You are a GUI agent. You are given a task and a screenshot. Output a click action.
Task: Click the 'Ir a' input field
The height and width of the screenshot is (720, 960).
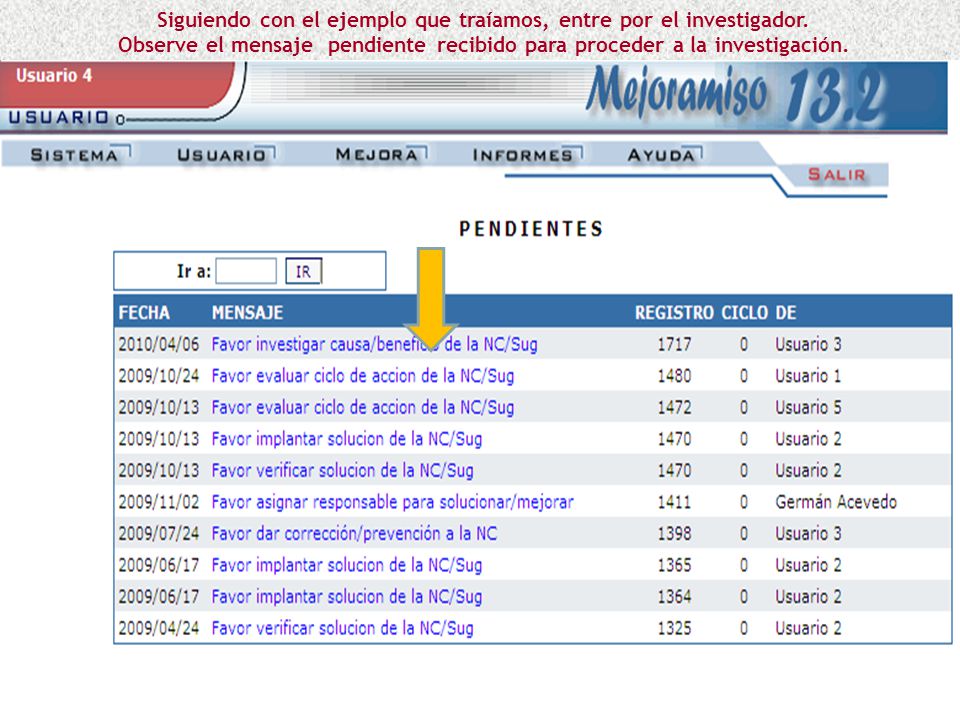coord(246,271)
